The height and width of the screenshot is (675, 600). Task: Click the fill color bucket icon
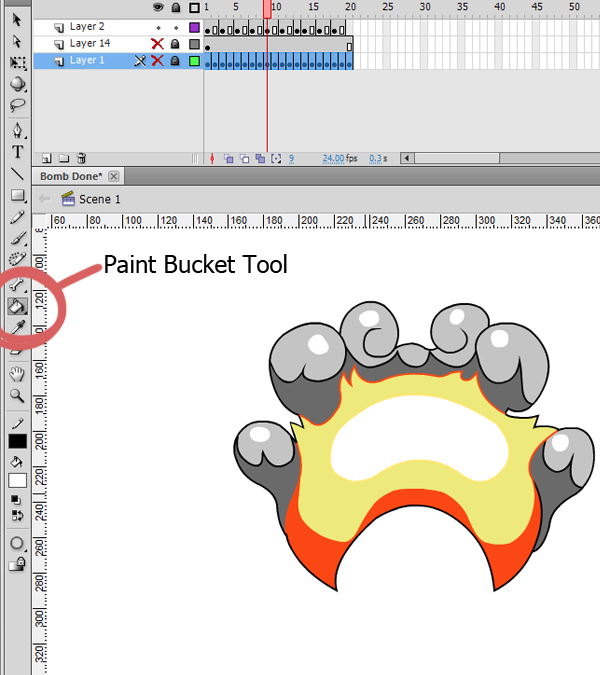point(17,462)
